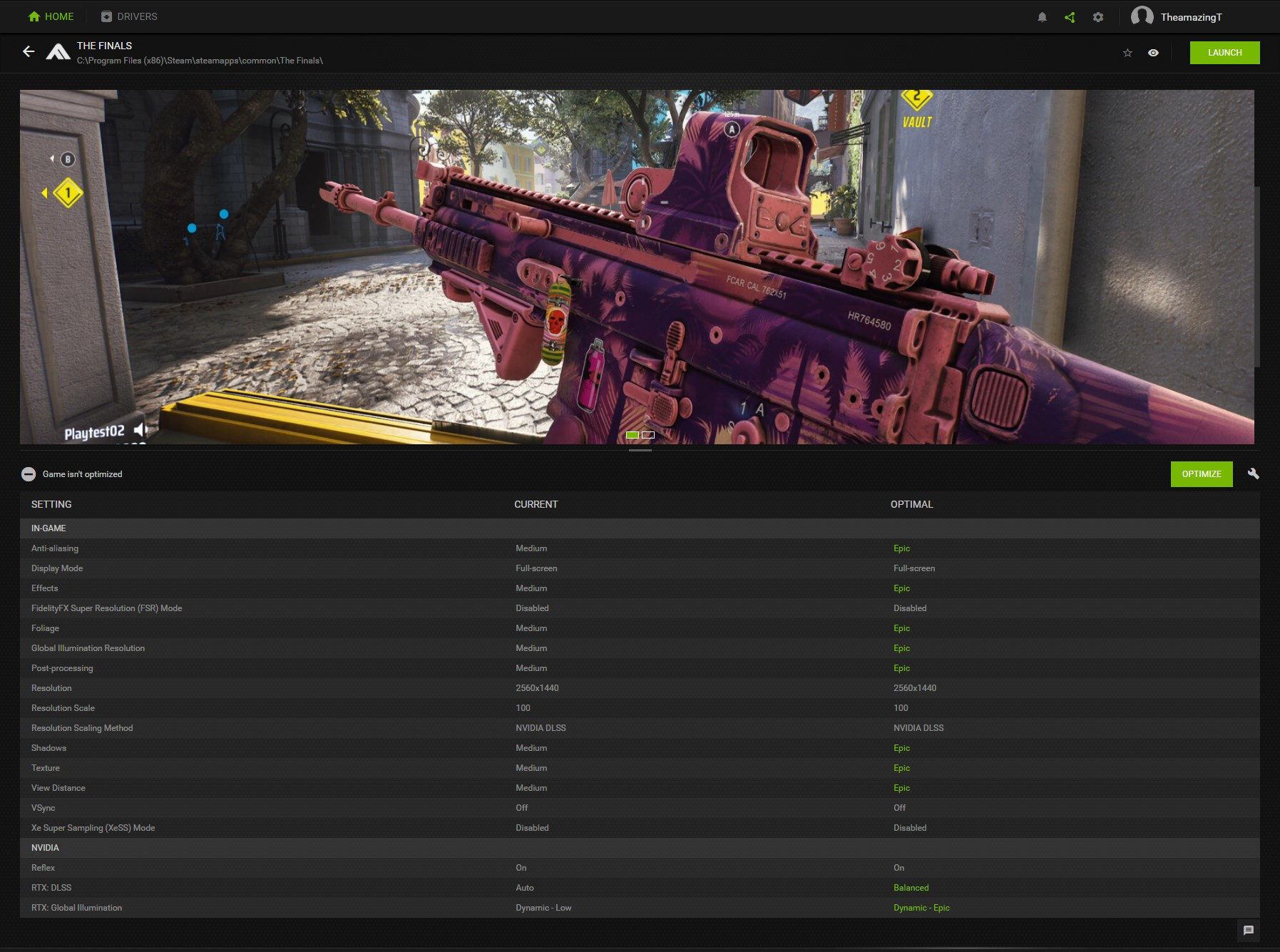The image size is (1280, 952).
Task: Open custom settings wrench icon
Action: coord(1253,474)
